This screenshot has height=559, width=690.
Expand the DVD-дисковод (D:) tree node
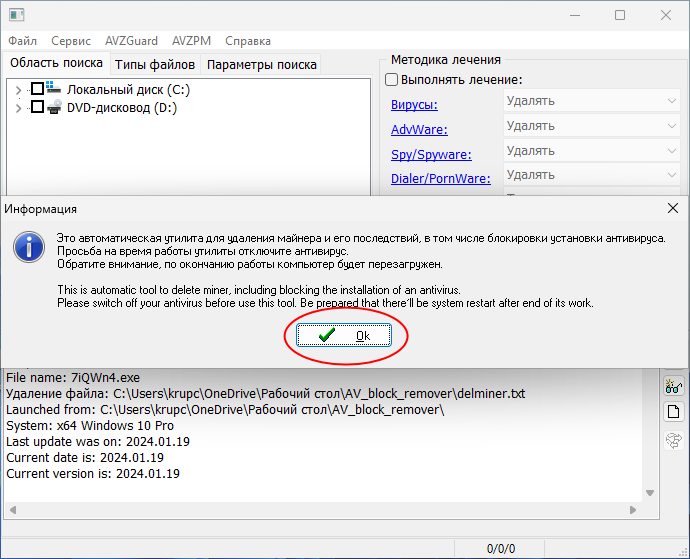(x=18, y=108)
